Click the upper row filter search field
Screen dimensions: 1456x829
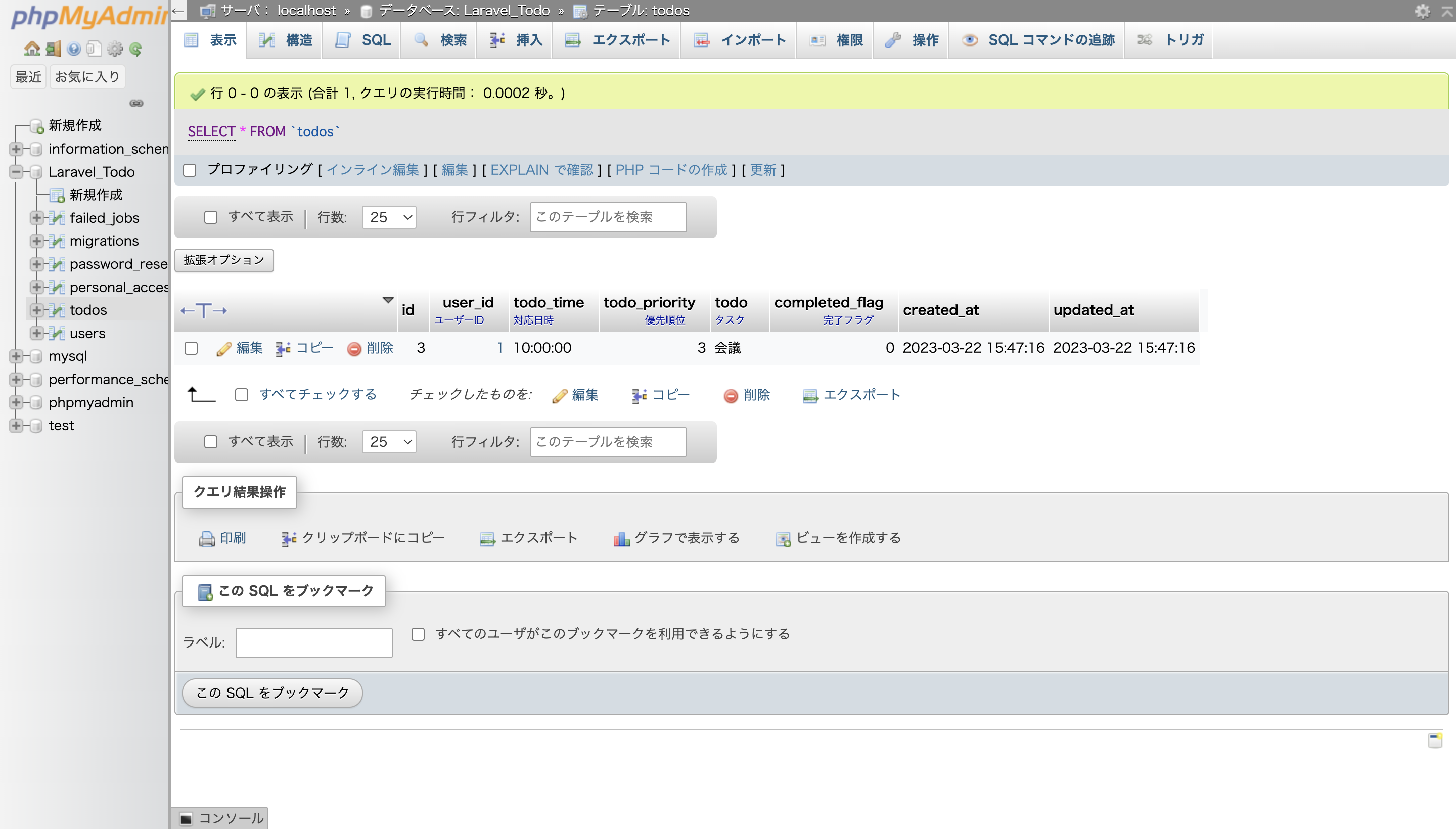(608, 217)
